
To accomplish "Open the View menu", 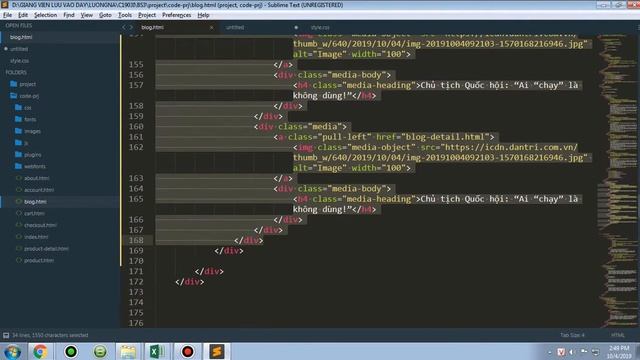I will click(87, 15).
